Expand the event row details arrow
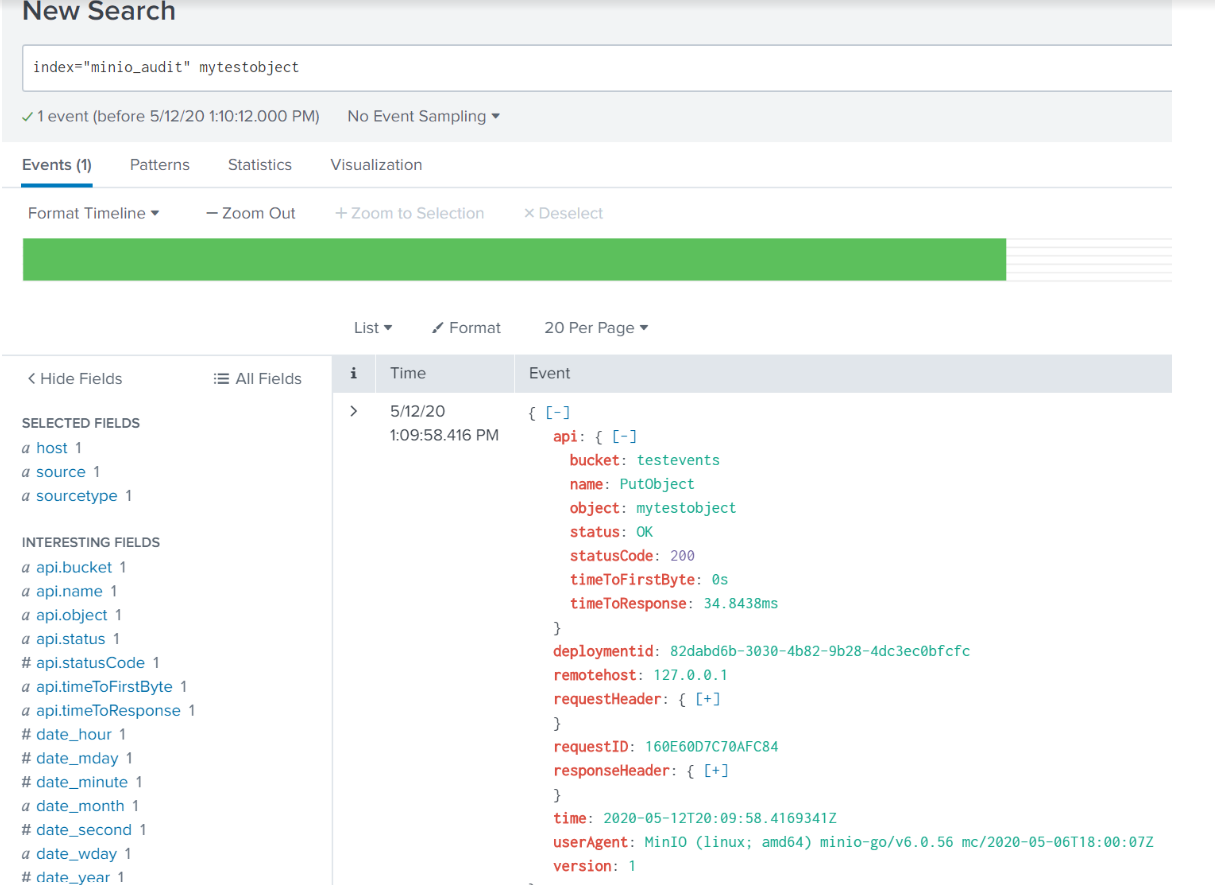 coord(353,411)
